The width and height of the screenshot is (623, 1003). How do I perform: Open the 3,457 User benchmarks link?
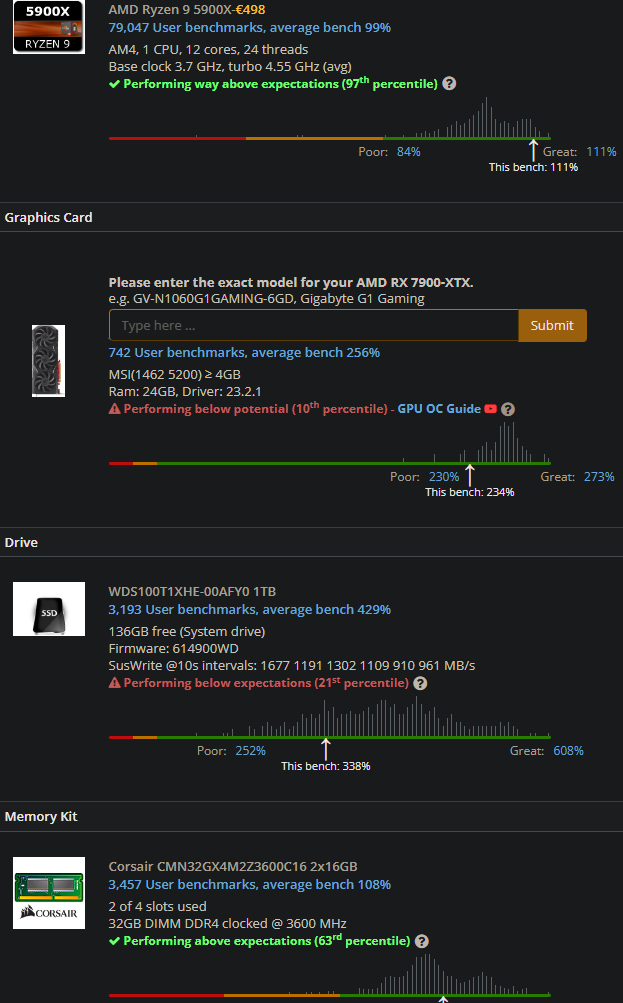pyautogui.click(x=249, y=884)
